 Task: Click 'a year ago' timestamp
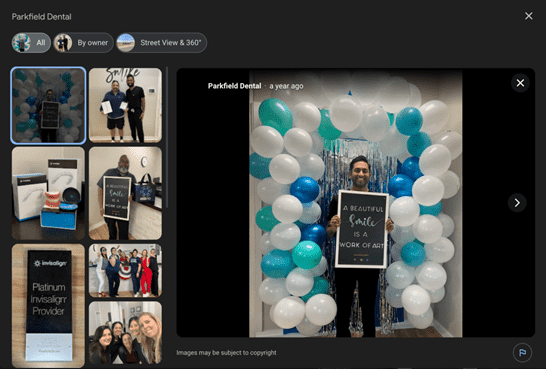pyautogui.click(x=286, y=86)
